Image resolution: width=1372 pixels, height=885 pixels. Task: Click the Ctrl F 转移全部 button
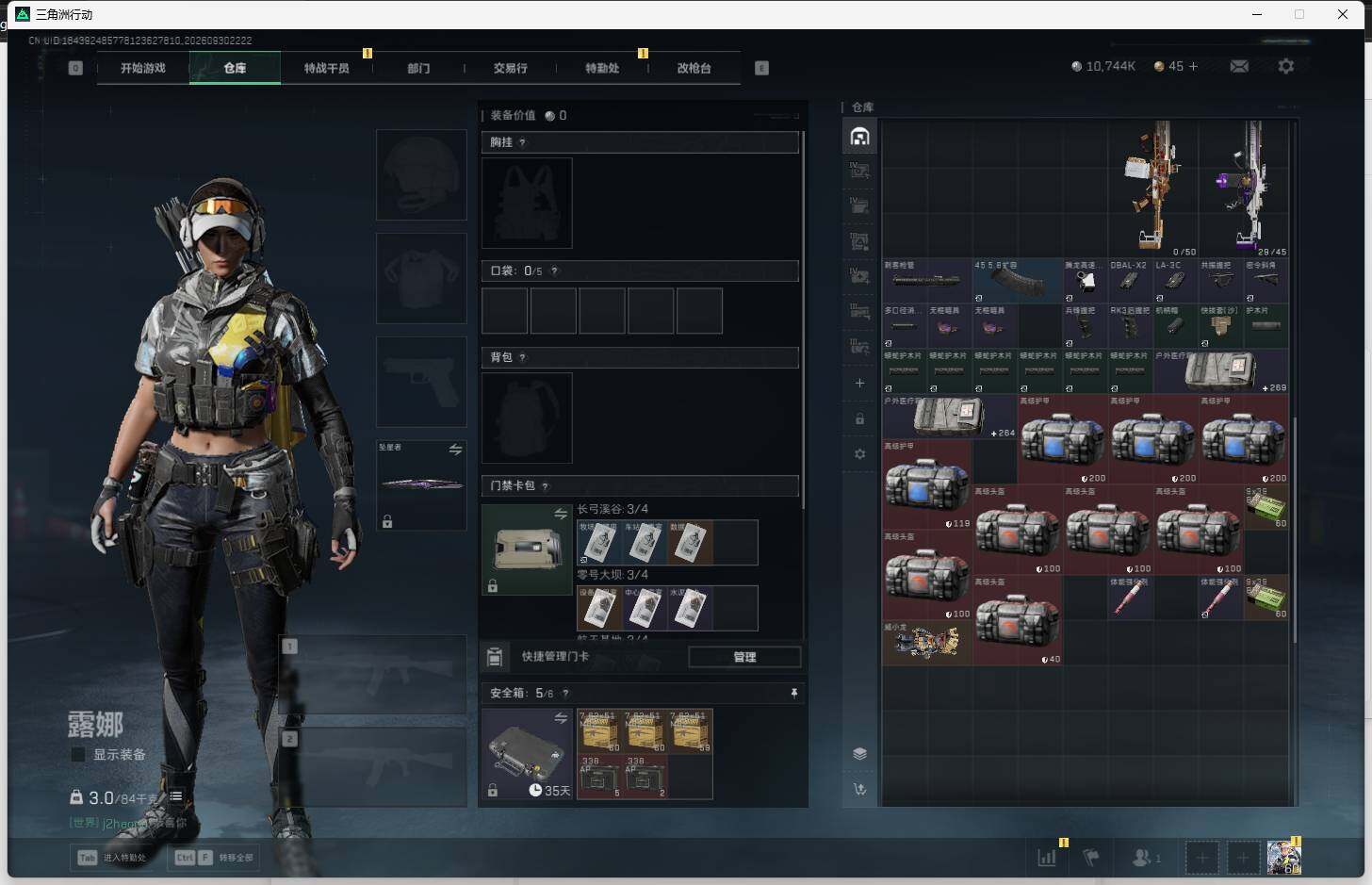click(215, 858)
